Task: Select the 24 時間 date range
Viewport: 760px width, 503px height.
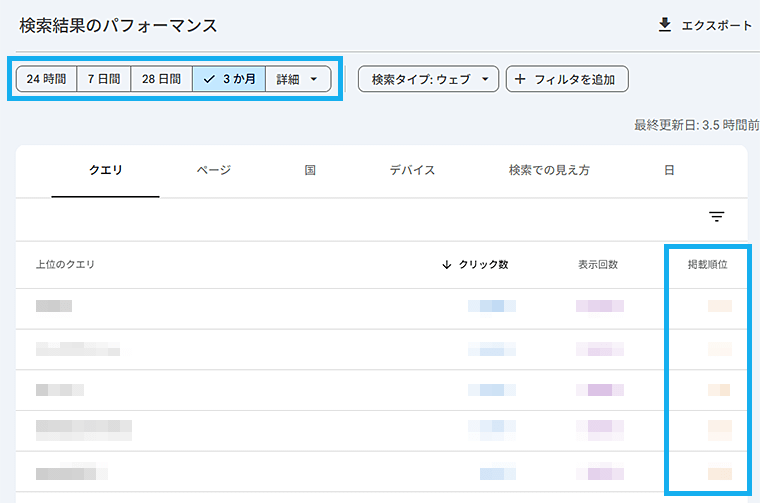Action: 46,79
